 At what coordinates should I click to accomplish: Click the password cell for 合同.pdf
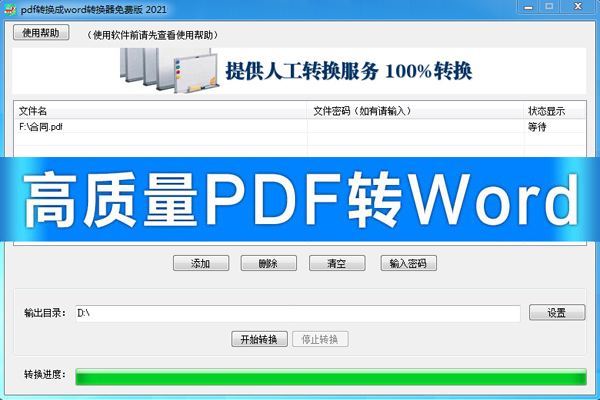tap(416, 127)
